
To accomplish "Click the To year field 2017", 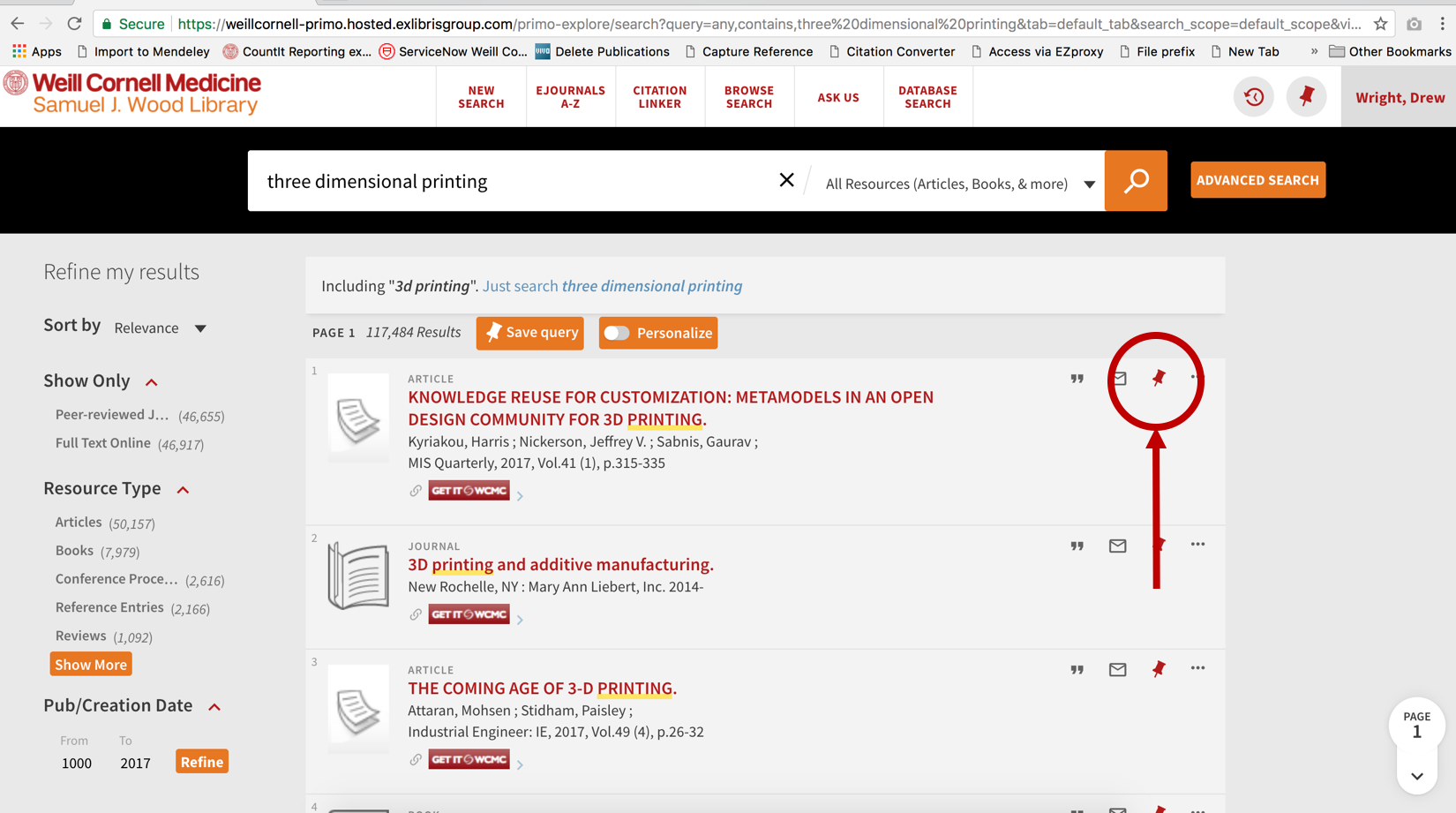I will [x=135, y=763].
